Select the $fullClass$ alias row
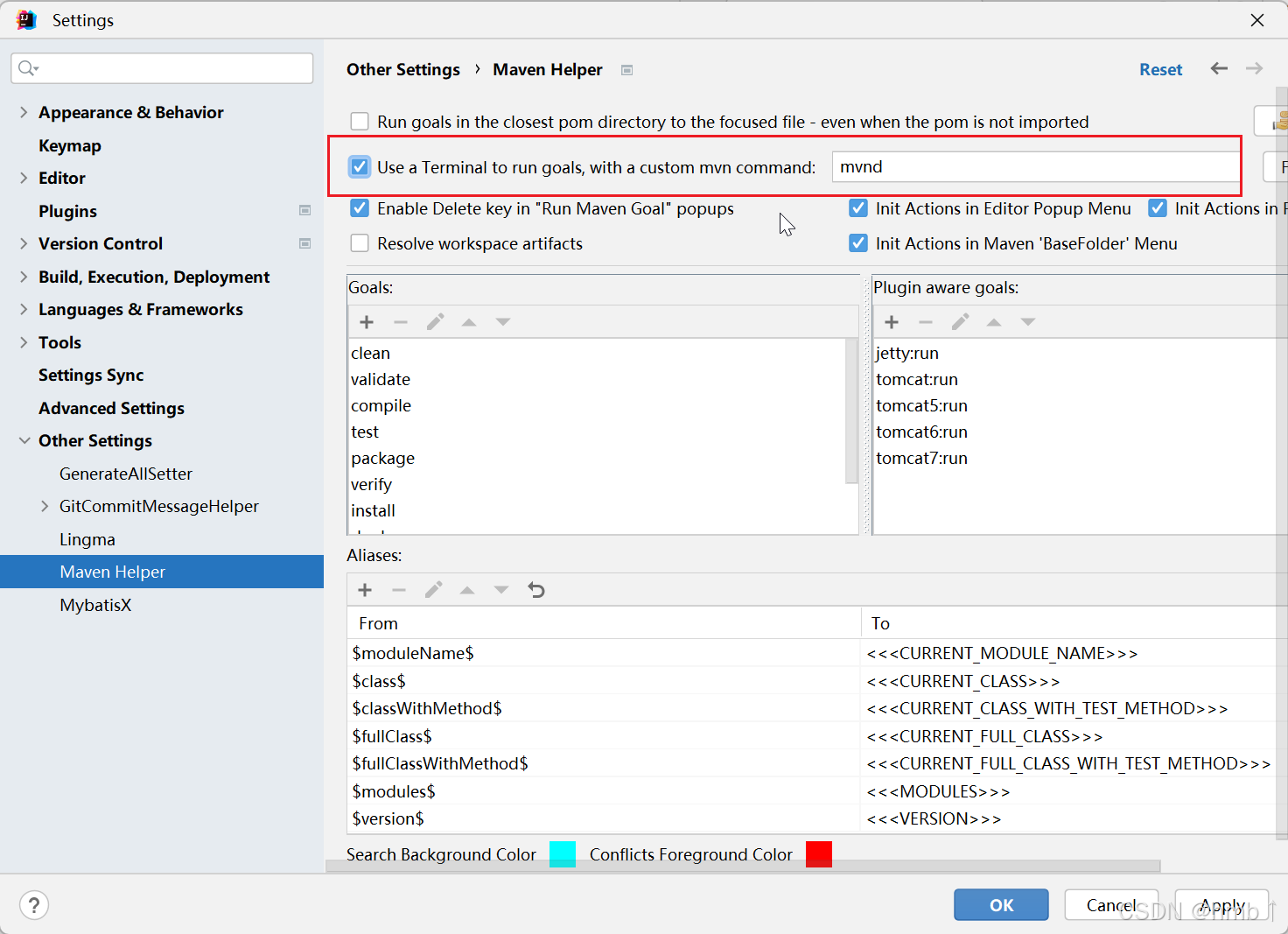The width and height of the screenshot is (1288, 934). [811, 736]
